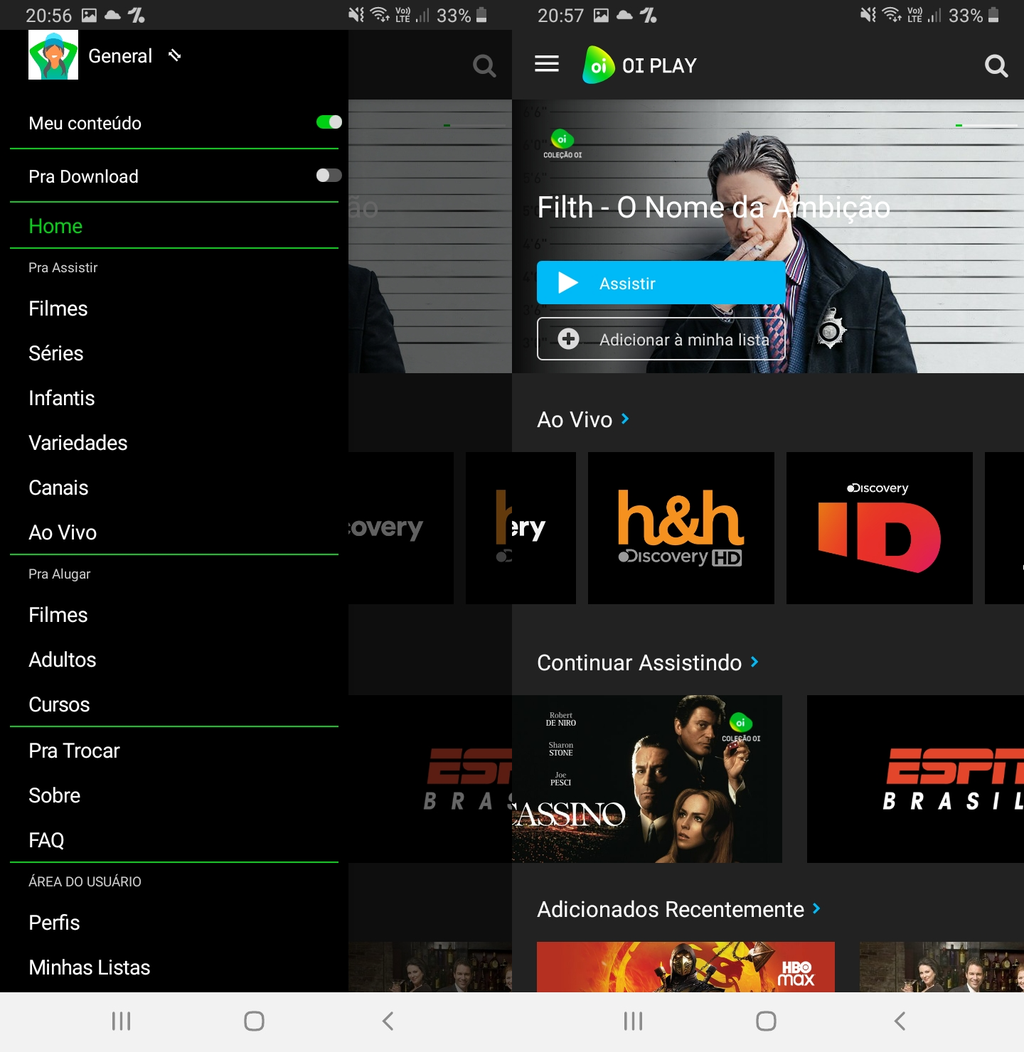The image size is (1024, 1052).
Task: Tap the General profile name
Action: (120, 56)
